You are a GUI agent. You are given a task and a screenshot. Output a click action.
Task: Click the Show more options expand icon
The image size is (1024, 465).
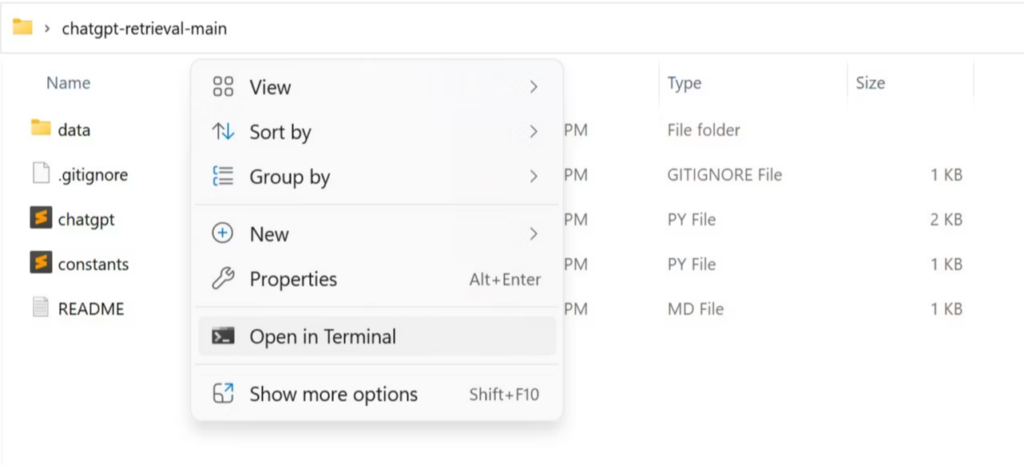[x=223, y=394]
